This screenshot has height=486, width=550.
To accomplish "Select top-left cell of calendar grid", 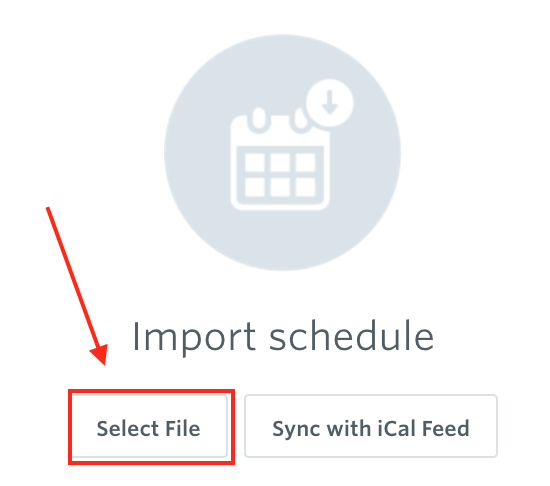I will click(255, 162).
